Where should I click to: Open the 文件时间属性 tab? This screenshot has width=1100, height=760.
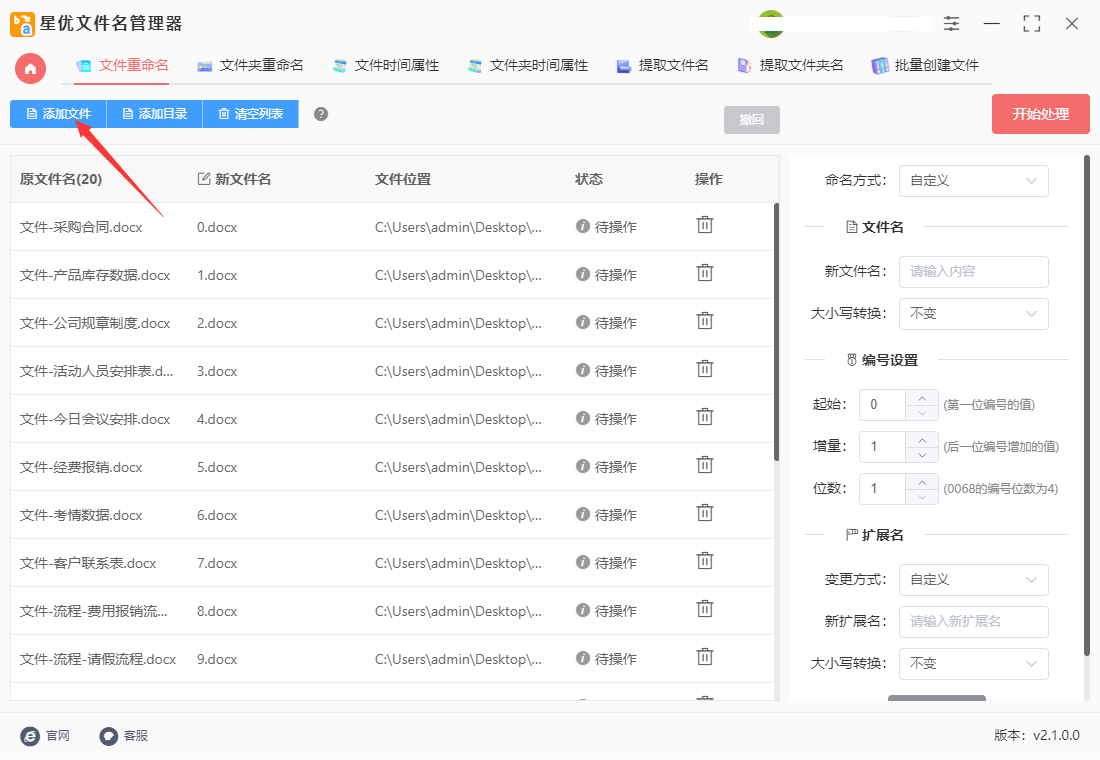[x=385, y=65]
